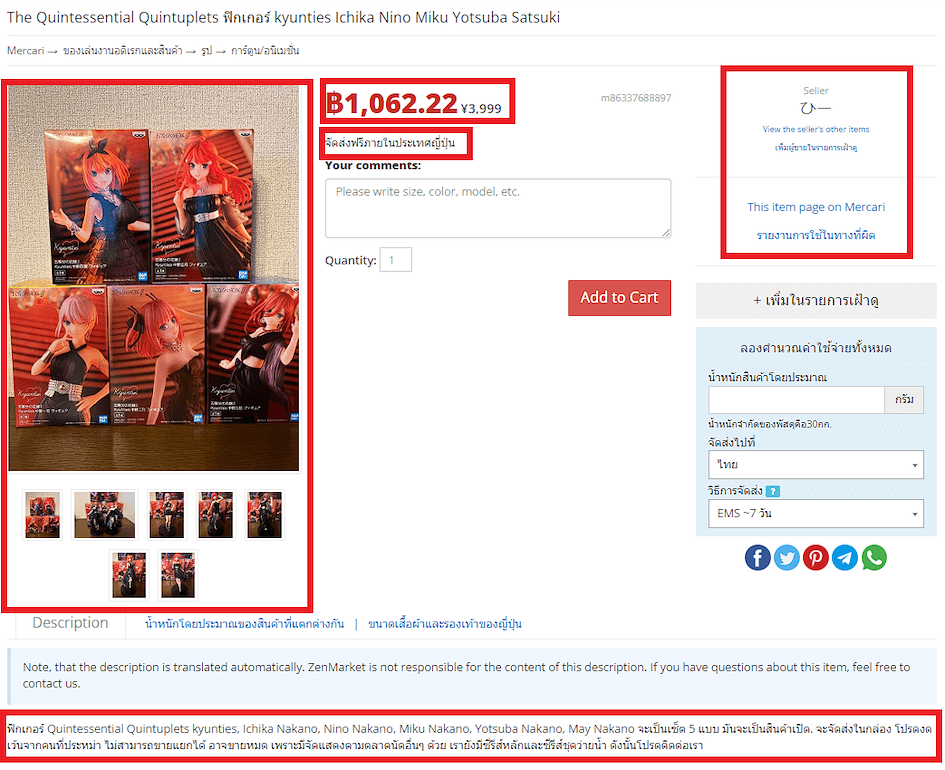Click the seller name ひー
Viewport: 945px width, 770px height.
pyautogui.click(x=815, y=108)
